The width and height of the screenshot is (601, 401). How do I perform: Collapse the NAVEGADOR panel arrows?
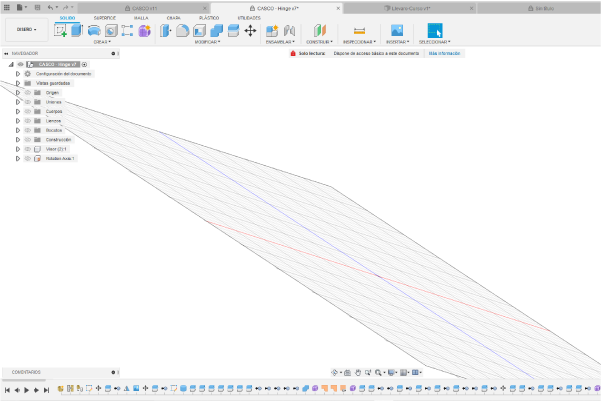6,53
